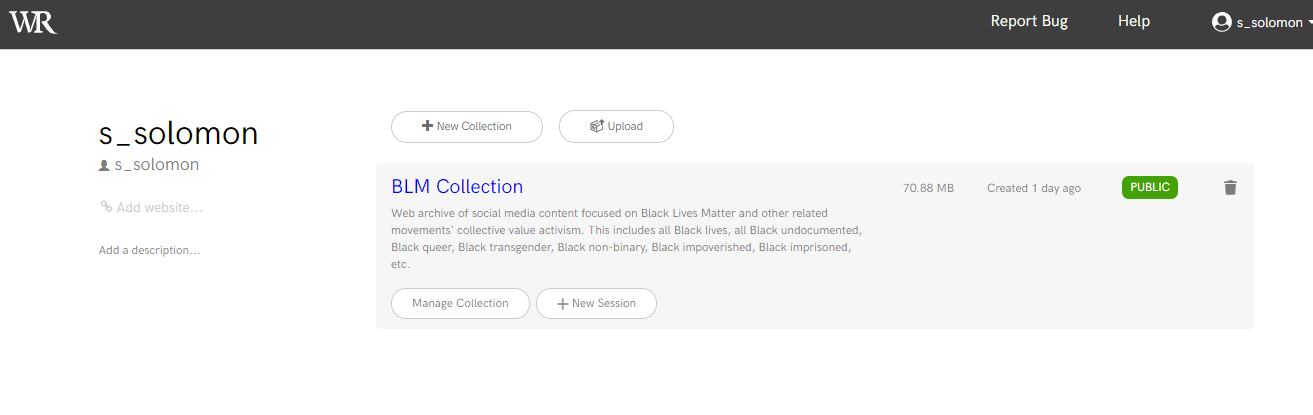
Task: Open the BLM Collection title link
Action: pyautogui.click(x=457, y=187)
